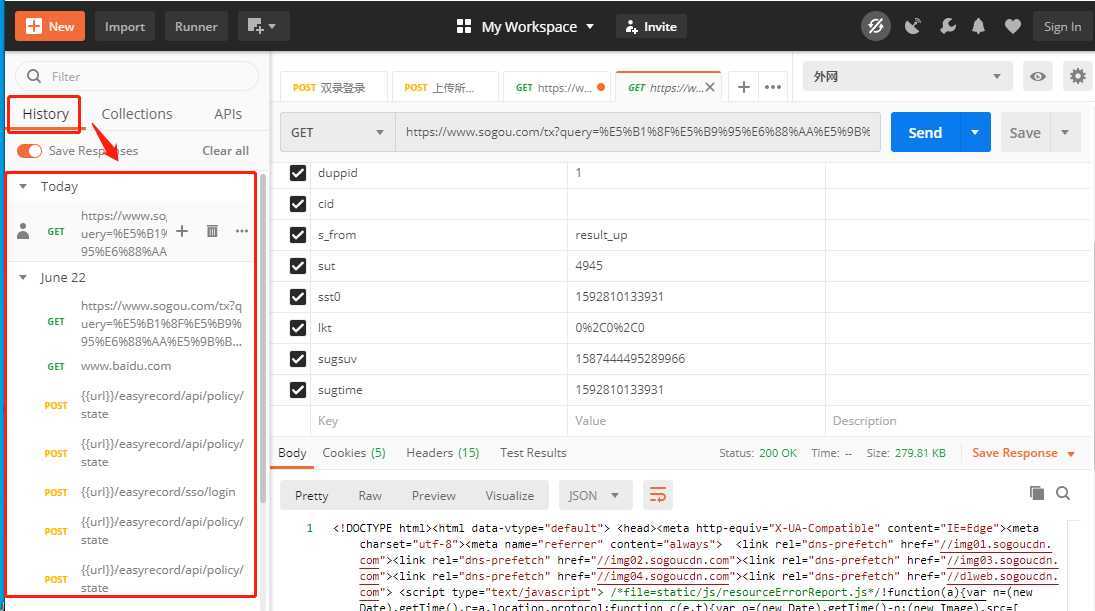The image size is (1095, 611).
Task: Open a new request tab
Action: click(744, 87)
